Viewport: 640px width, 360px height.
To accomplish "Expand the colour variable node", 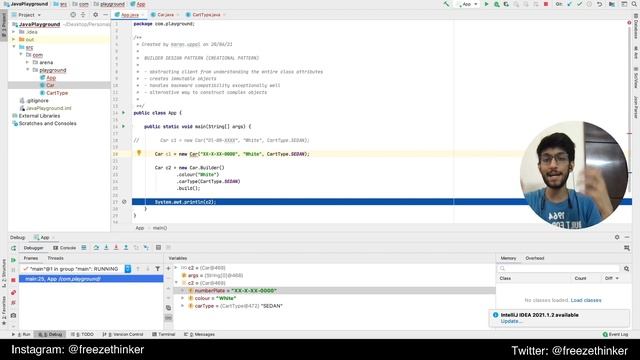I will (183, 298).
